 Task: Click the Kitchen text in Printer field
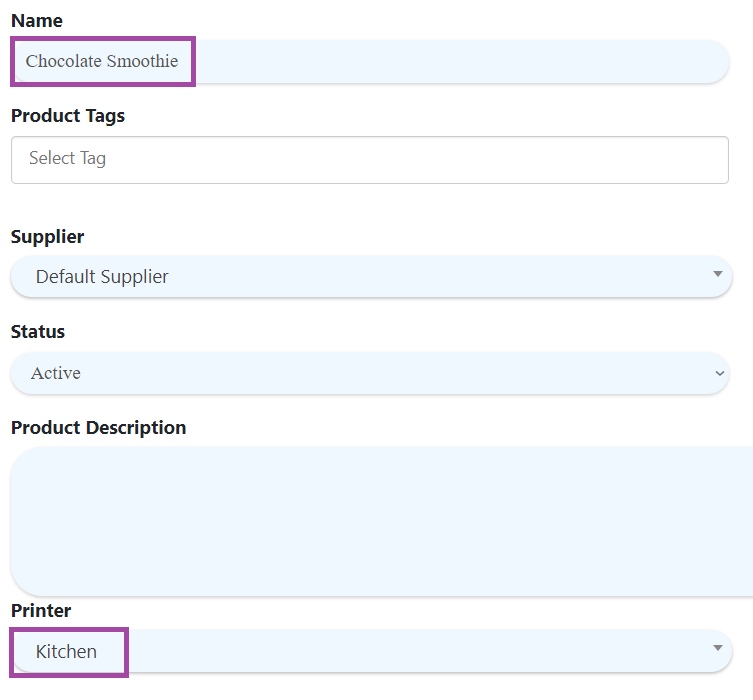(x=66, y=652)
